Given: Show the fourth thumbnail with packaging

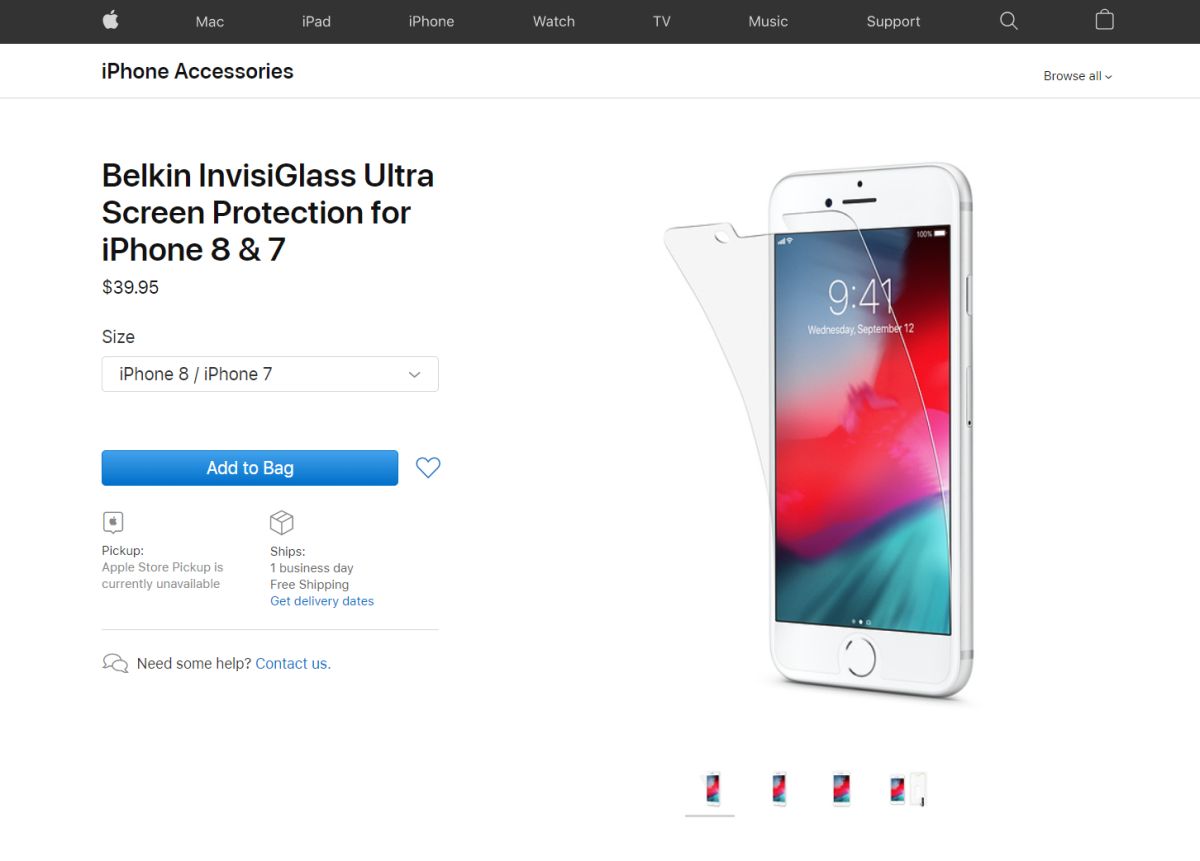Looking at the screenshot, I should [x=907, y=790].
